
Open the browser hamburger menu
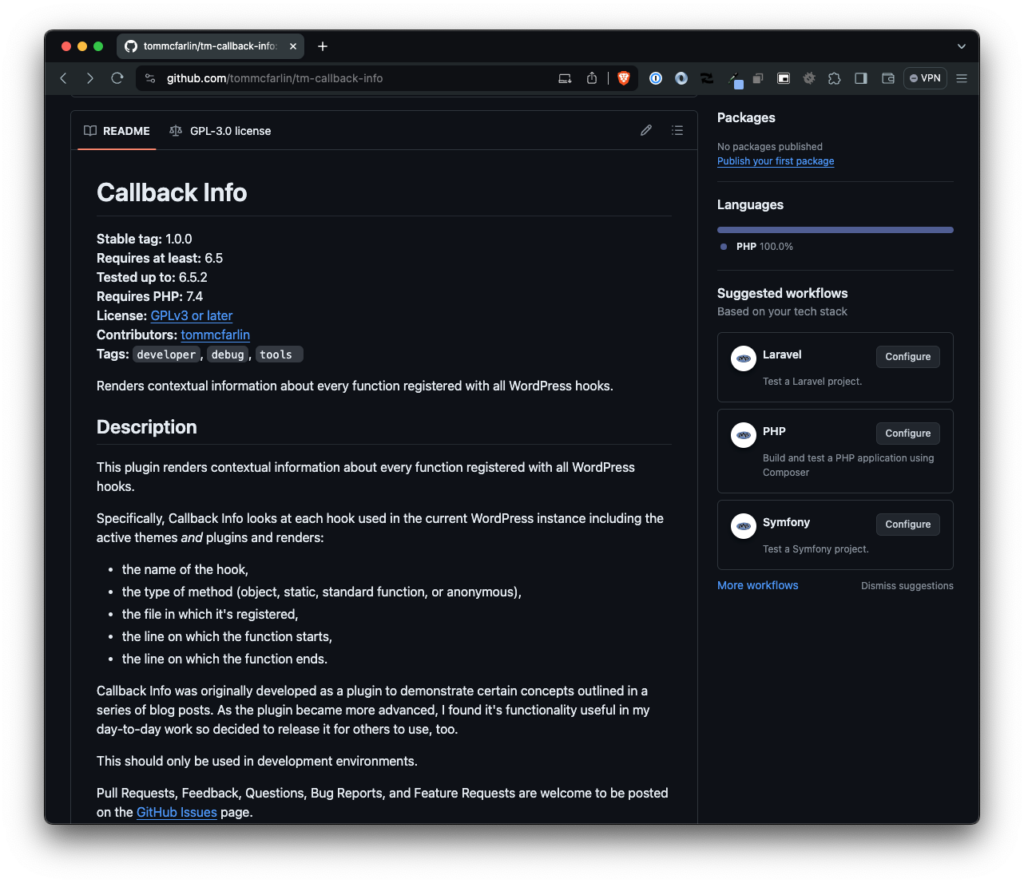coord(961,78)
